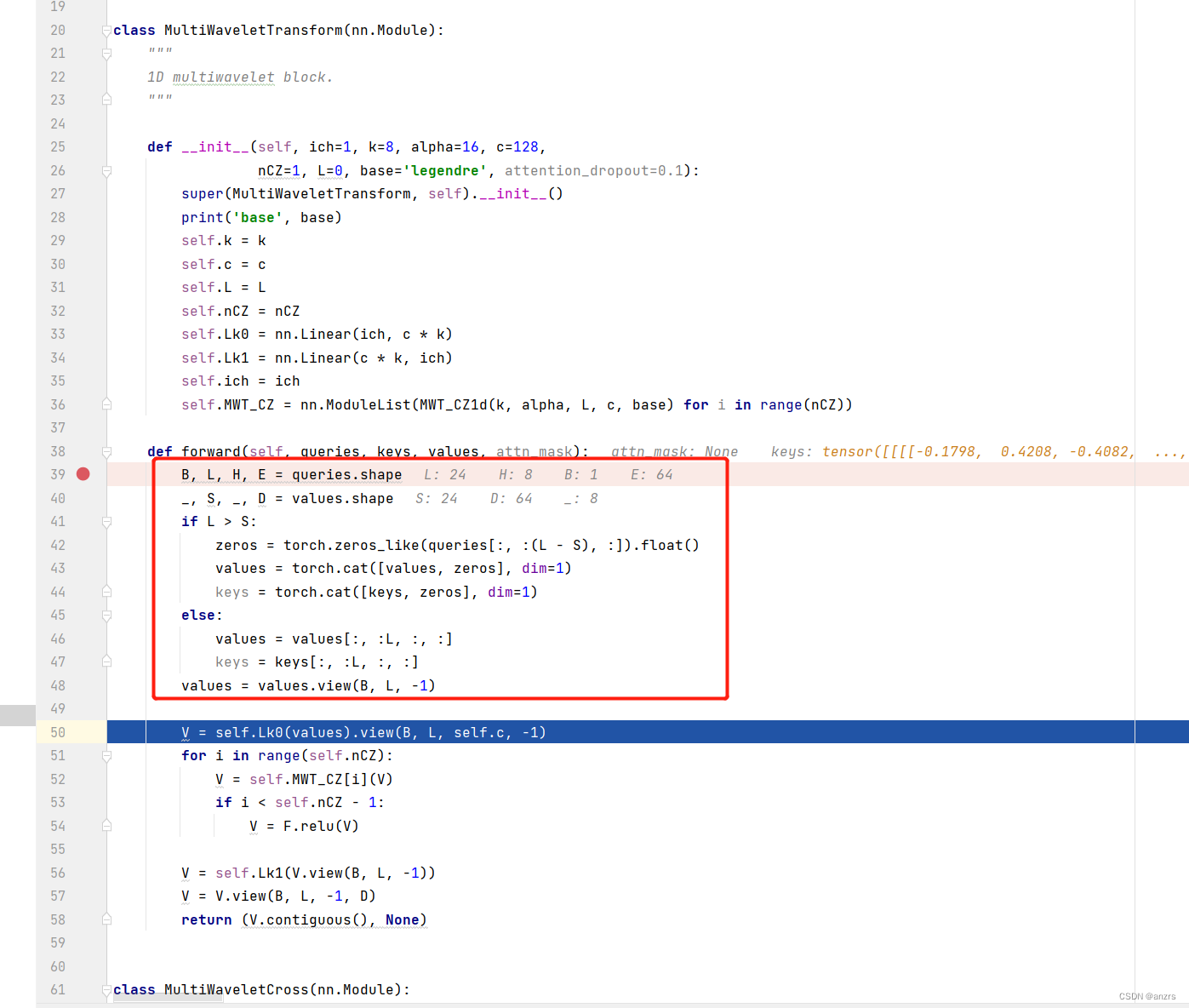Click 'self.Lk1 = nn.Linear(c * k, ich)'
Viewport: 1189px width, 1008px height.
pyautogui.click(x=317, y=358)
